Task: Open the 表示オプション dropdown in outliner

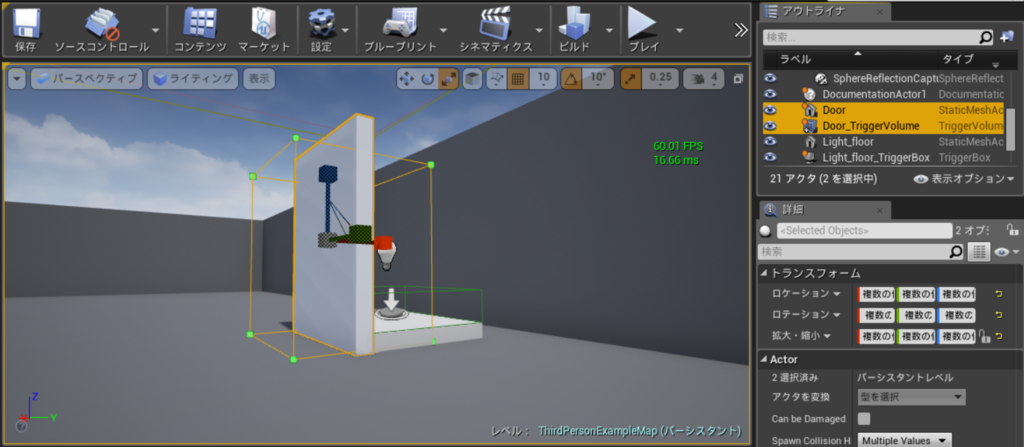Action: pos(965,178)
